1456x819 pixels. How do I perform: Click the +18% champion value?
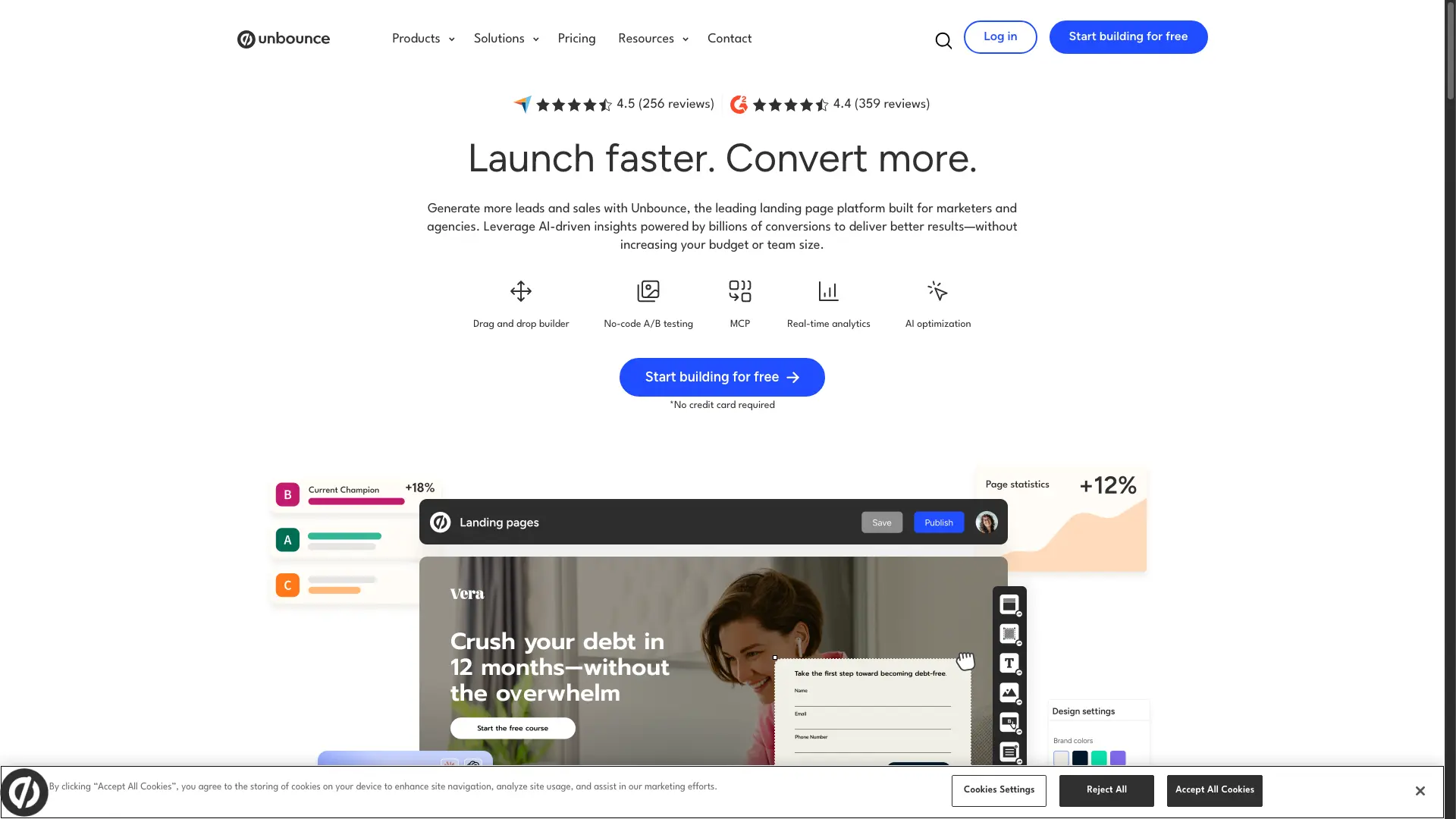[420, 488]
